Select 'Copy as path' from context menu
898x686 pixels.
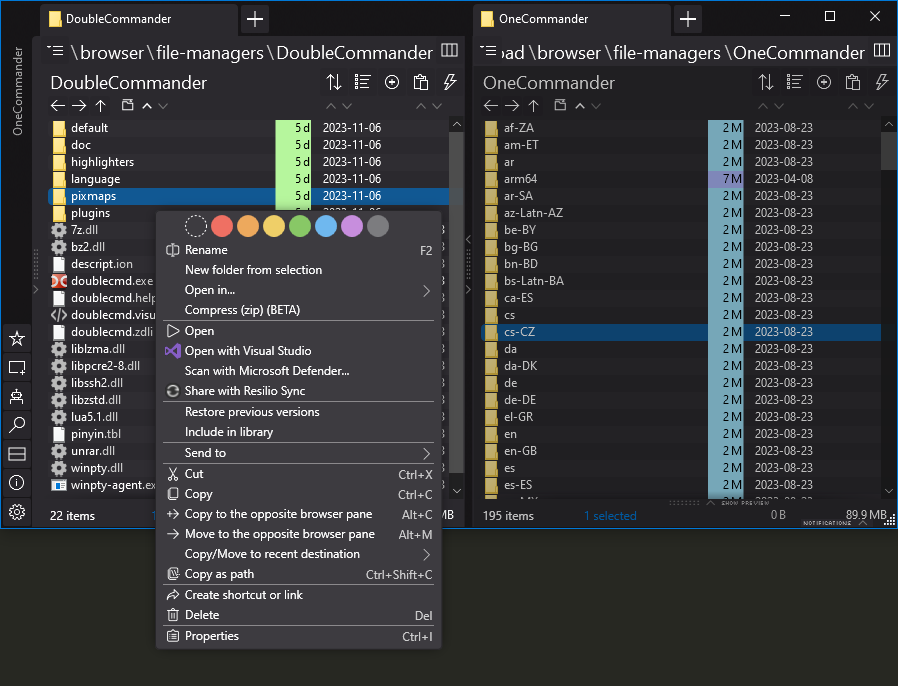coord(219,574)
